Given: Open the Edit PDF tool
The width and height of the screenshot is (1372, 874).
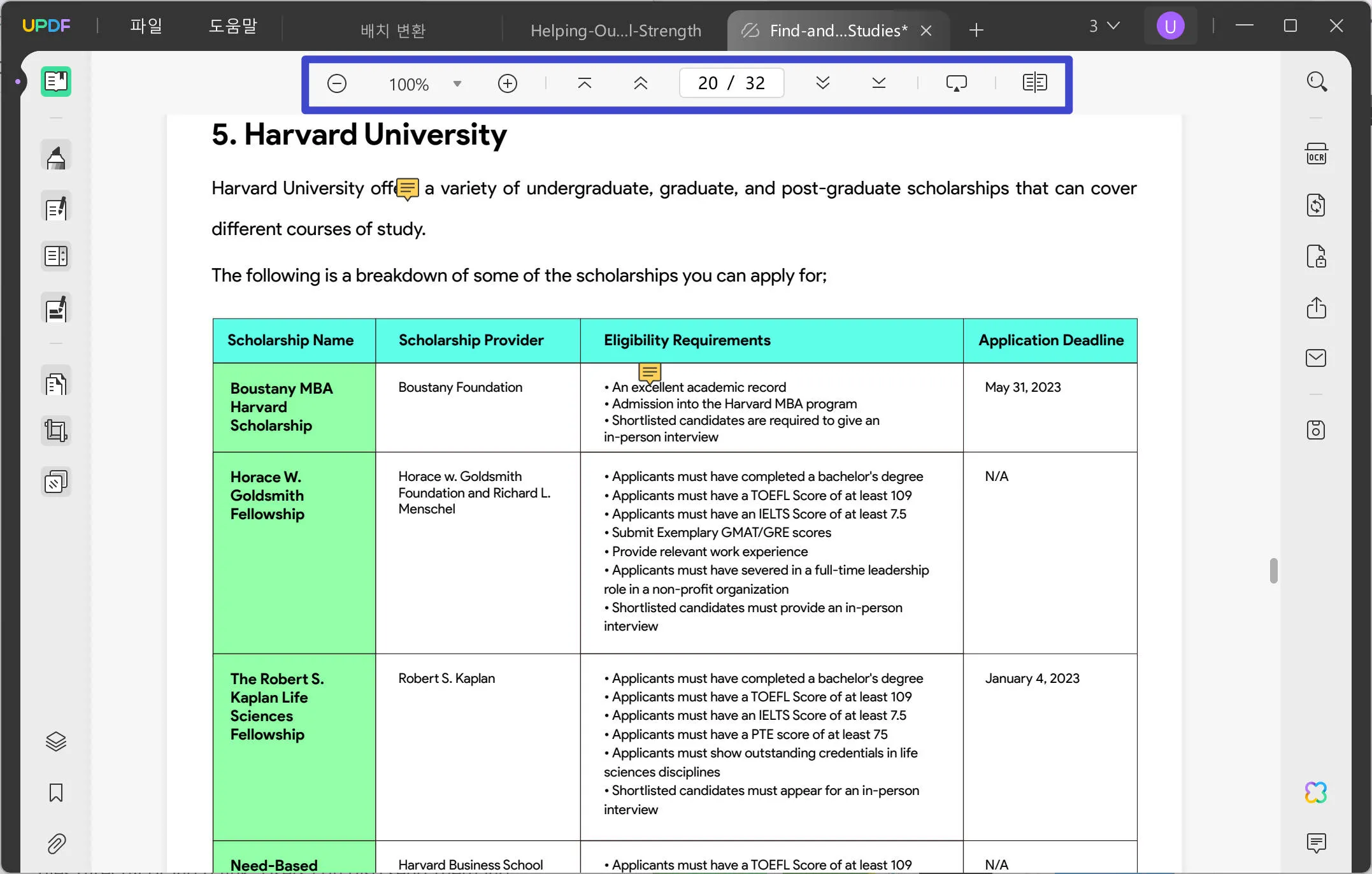Looking at the screenshot, I should tap(56, 208).
